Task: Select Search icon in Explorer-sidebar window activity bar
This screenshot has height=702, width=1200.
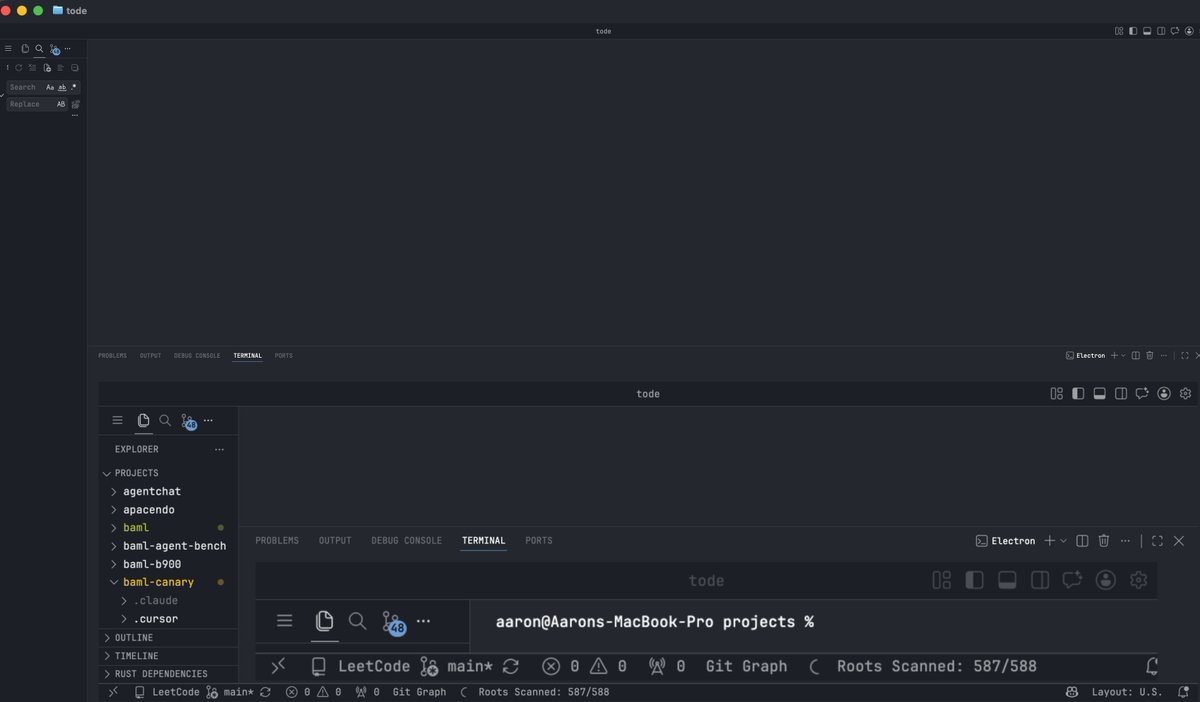Action: tap(165, 421)
